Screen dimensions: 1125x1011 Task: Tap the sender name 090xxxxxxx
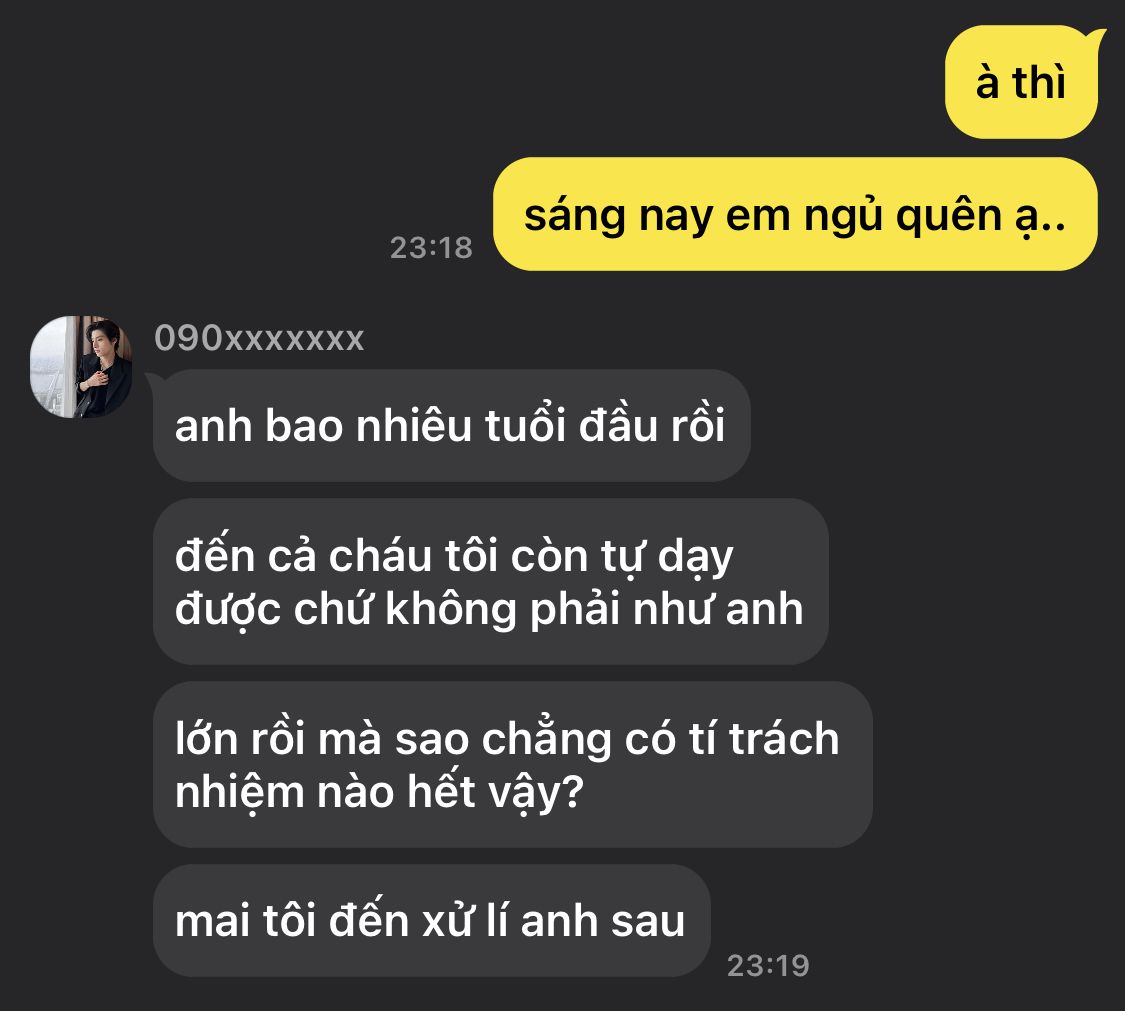pos(259,338)
